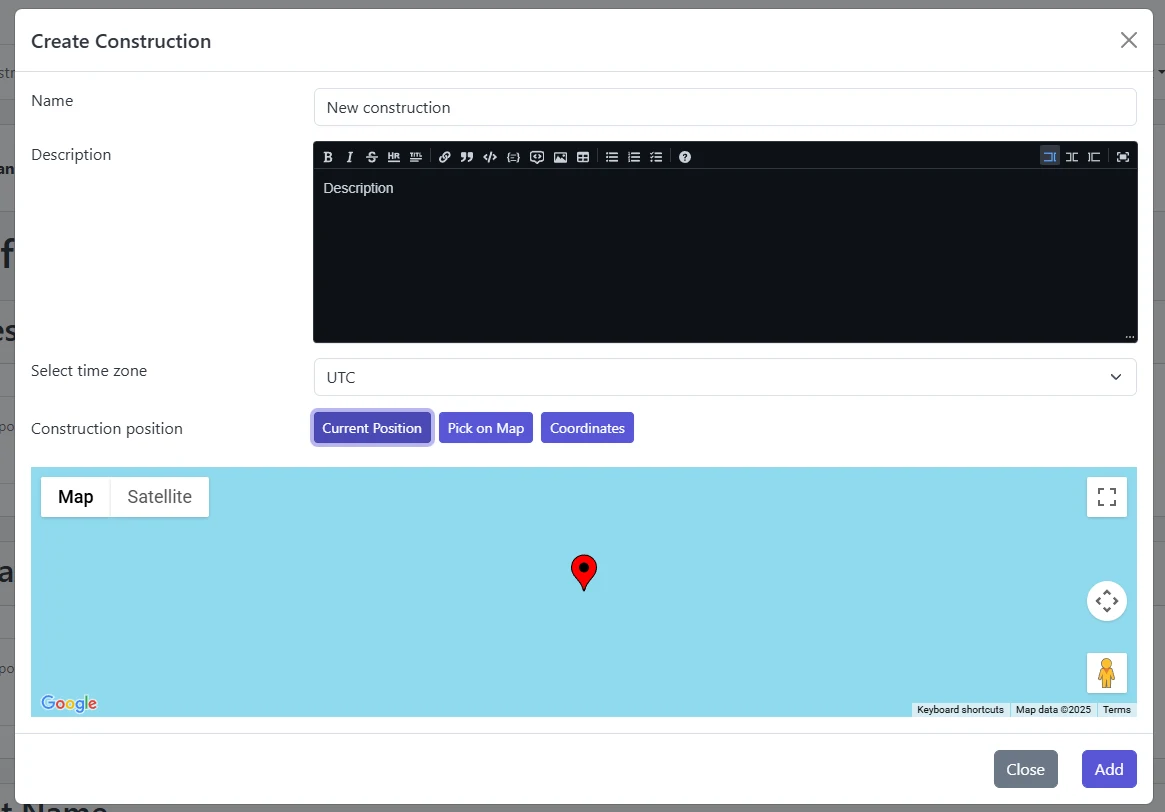Select the Map view tab

tap(75, 497)
